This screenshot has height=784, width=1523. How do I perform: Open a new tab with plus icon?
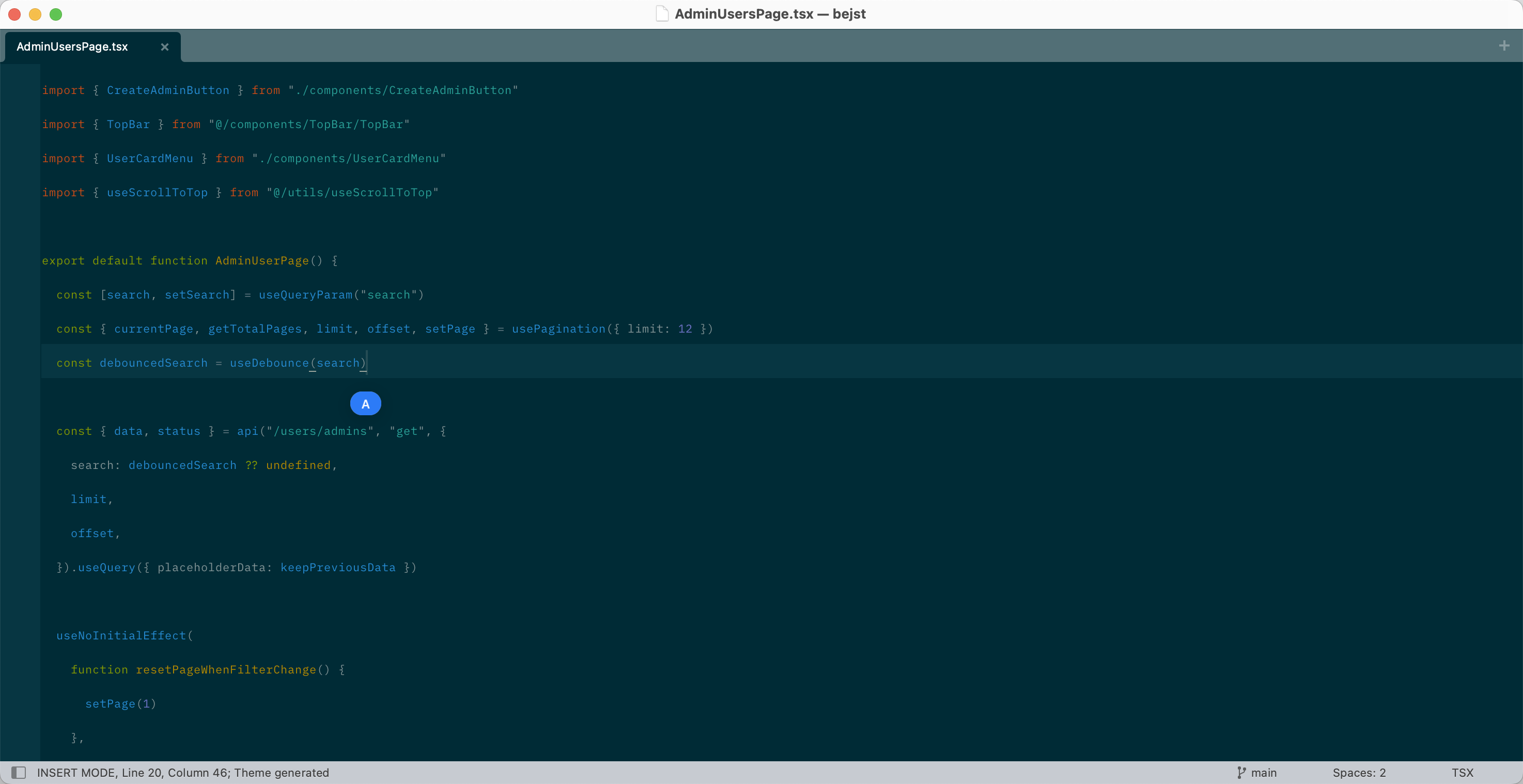(x=1504, y=45)
